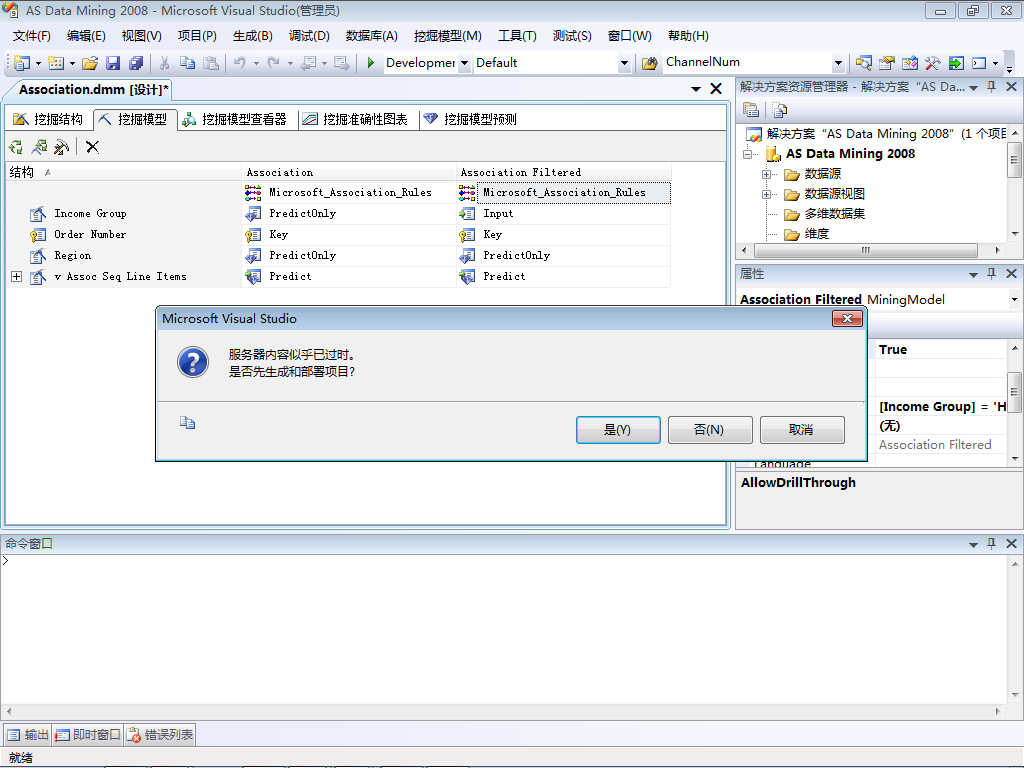Click the Add New Item toolbar icon
1024x768 pixels.
click(56, 63)
